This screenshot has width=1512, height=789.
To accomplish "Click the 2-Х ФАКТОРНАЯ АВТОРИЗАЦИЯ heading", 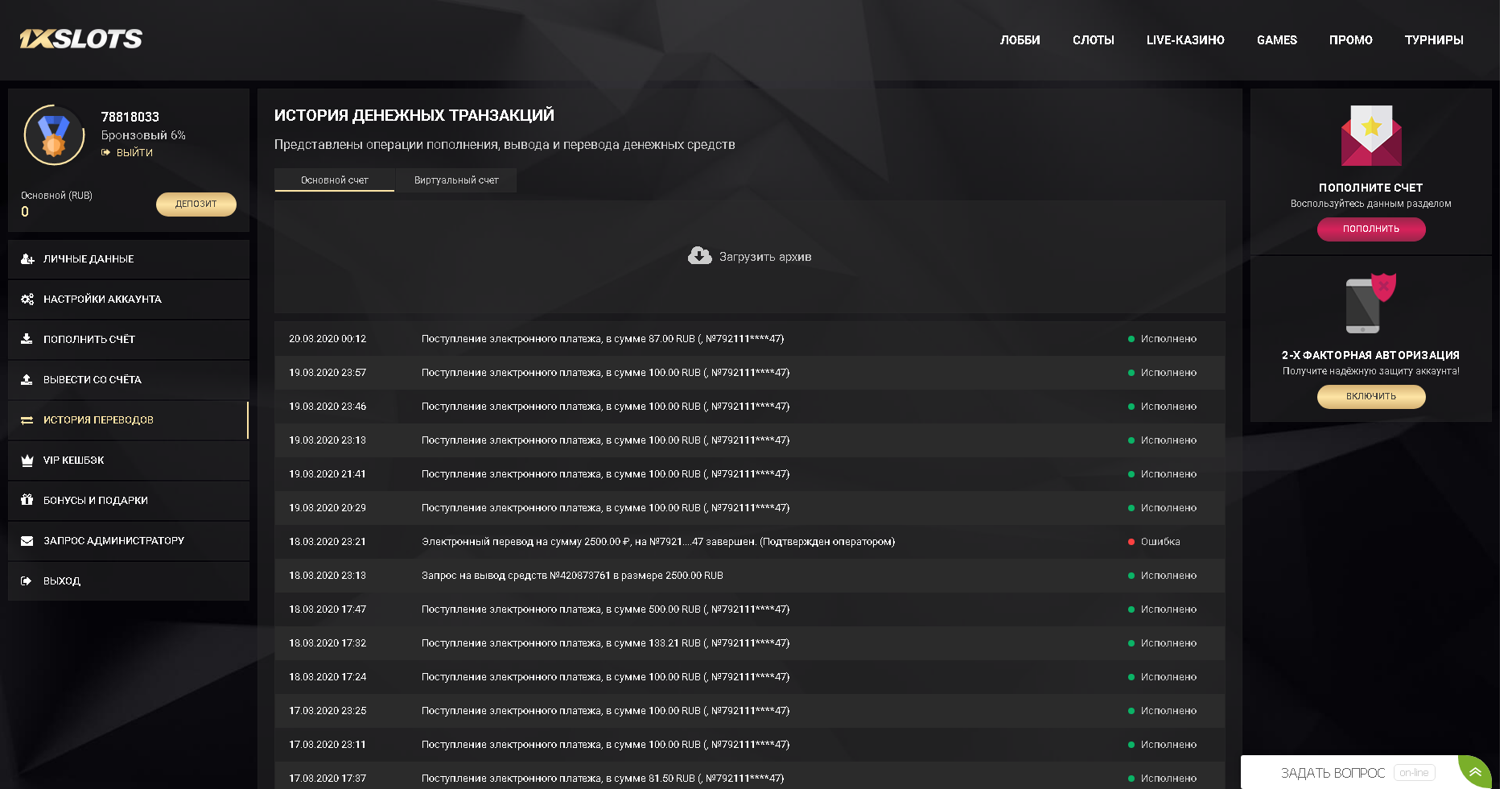I will pos(1371,355).
